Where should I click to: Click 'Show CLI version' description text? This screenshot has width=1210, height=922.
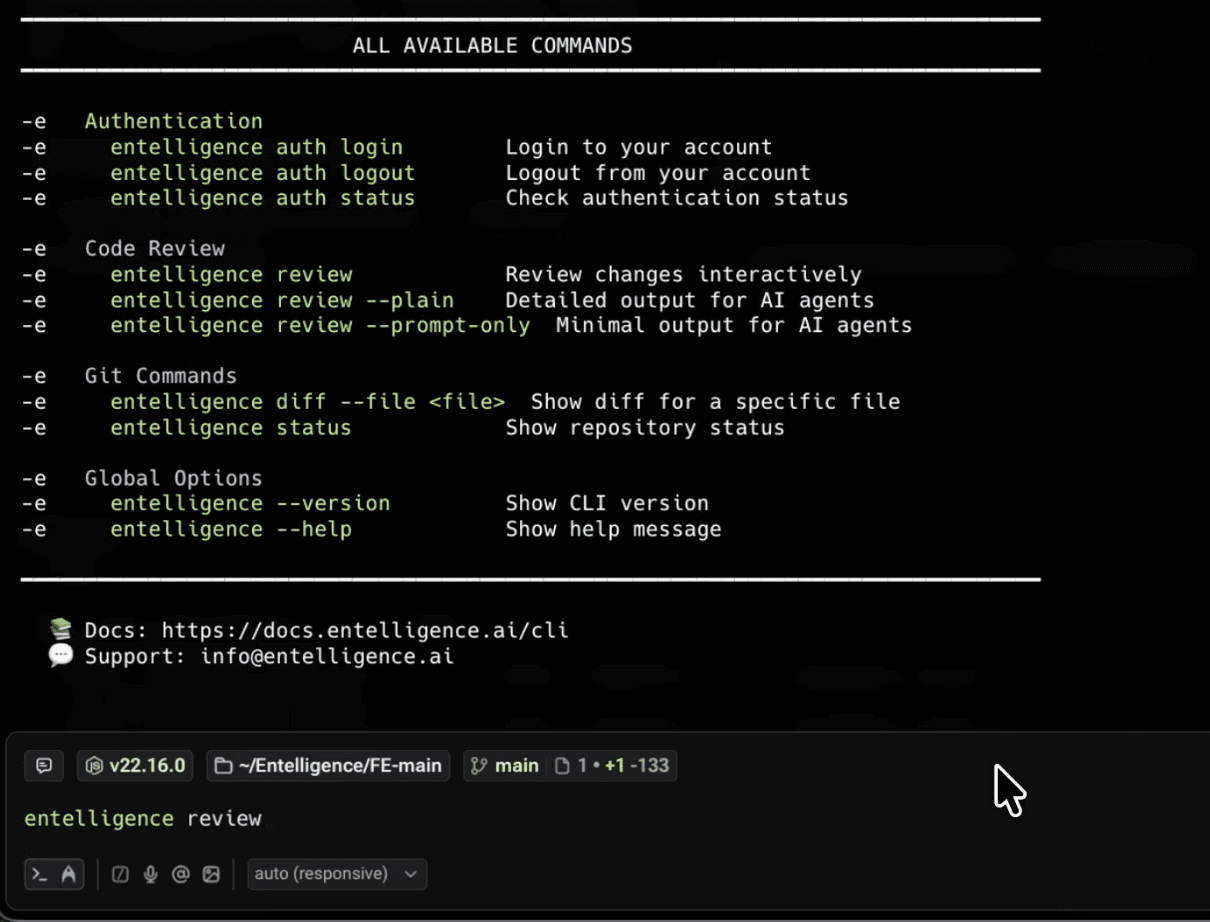click(607, 503)
